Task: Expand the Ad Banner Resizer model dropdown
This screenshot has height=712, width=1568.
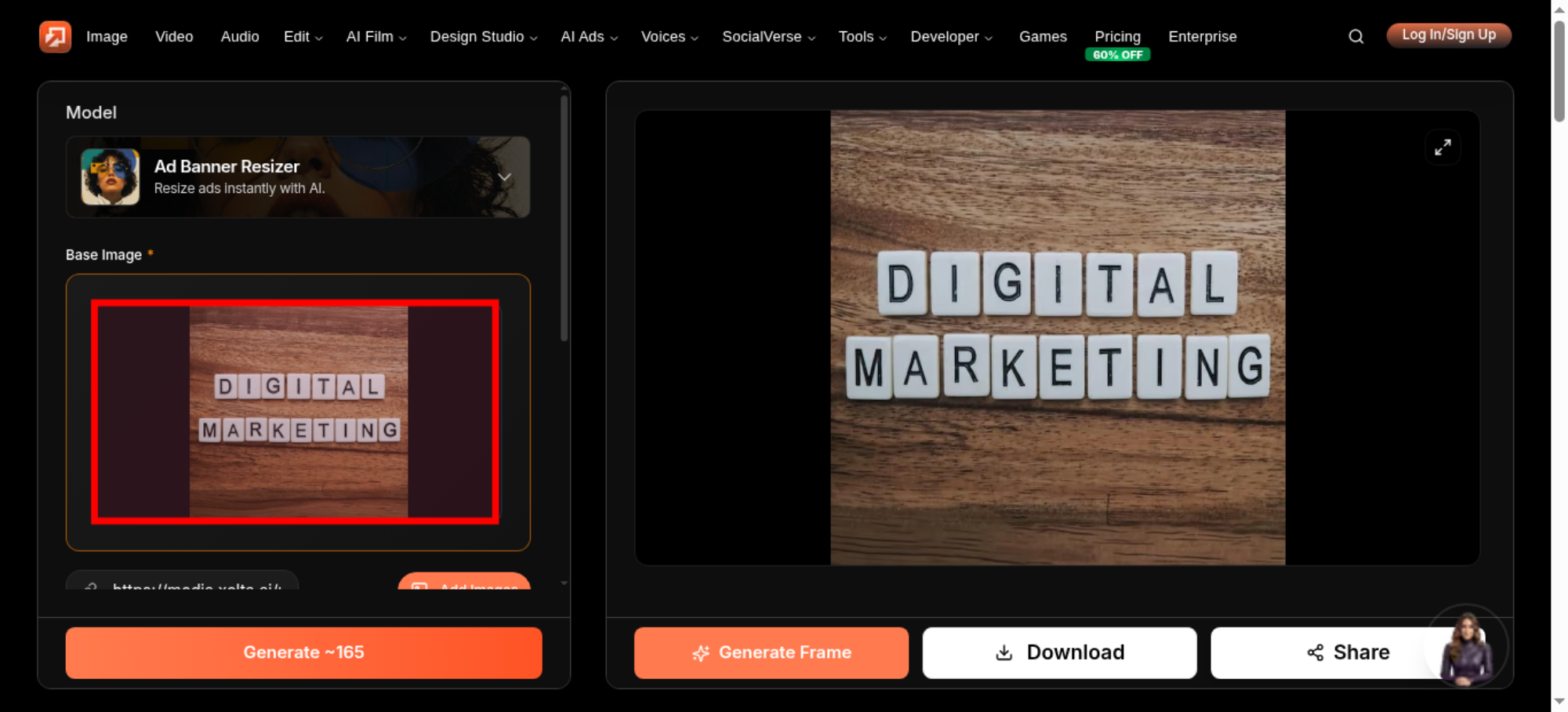Action: (505, 177)
